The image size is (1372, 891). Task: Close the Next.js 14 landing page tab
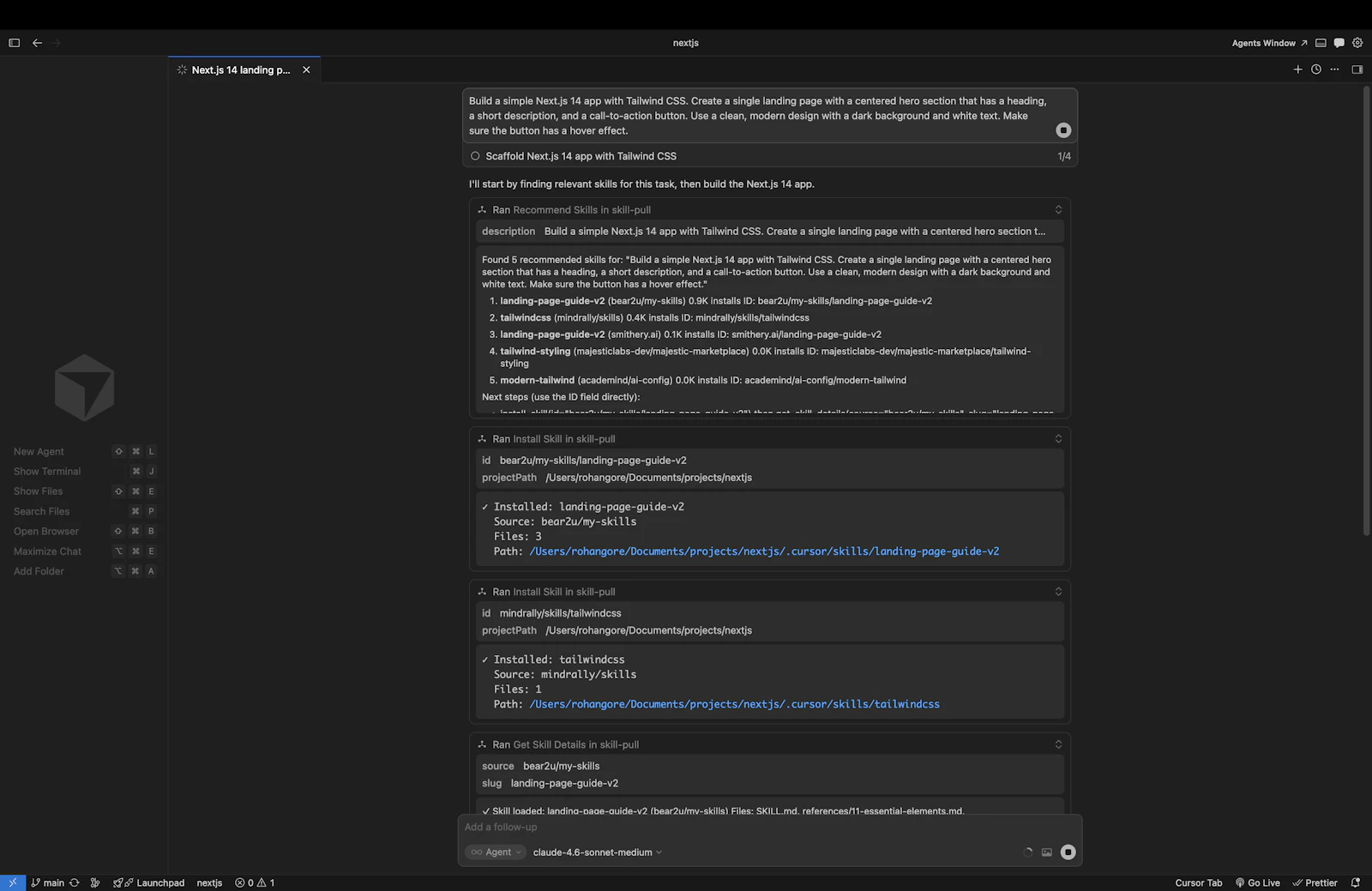tap(306, 70)
